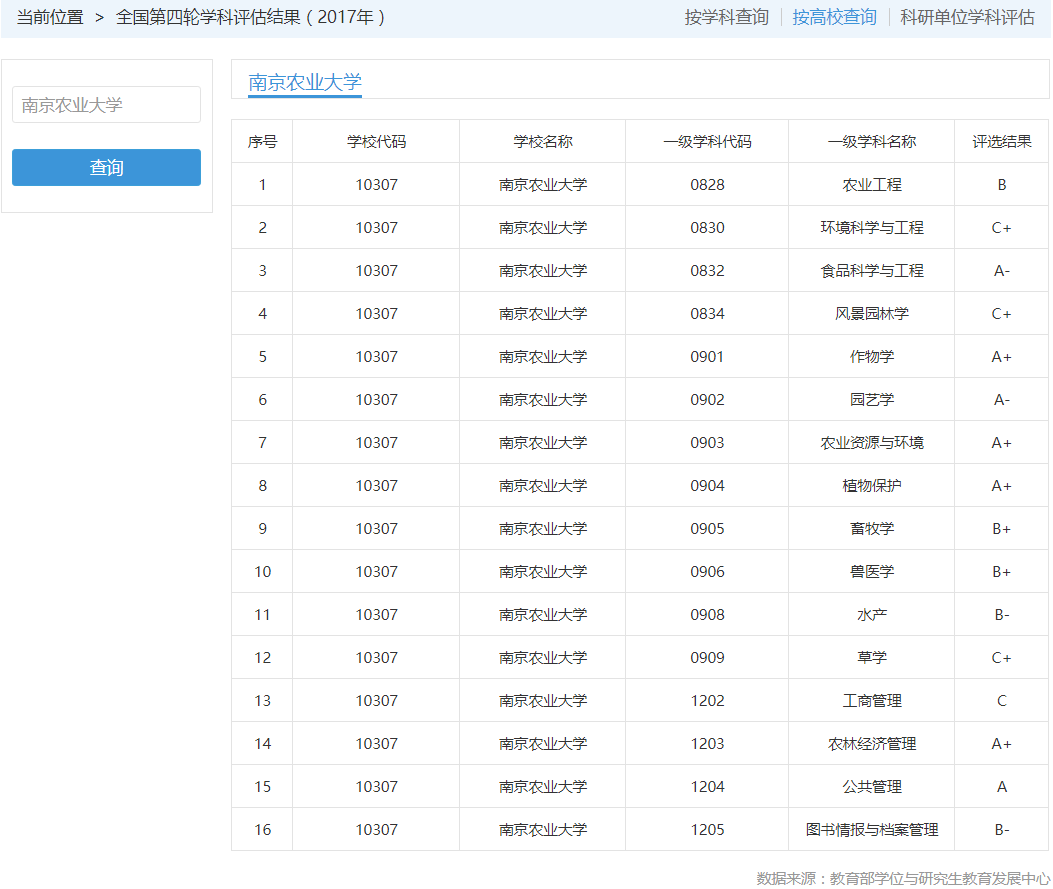The height and width of the screenshot is (889, 1053).
Task: Click discipline code 0908
Action: pyautogui.click(x=707, y=614)
